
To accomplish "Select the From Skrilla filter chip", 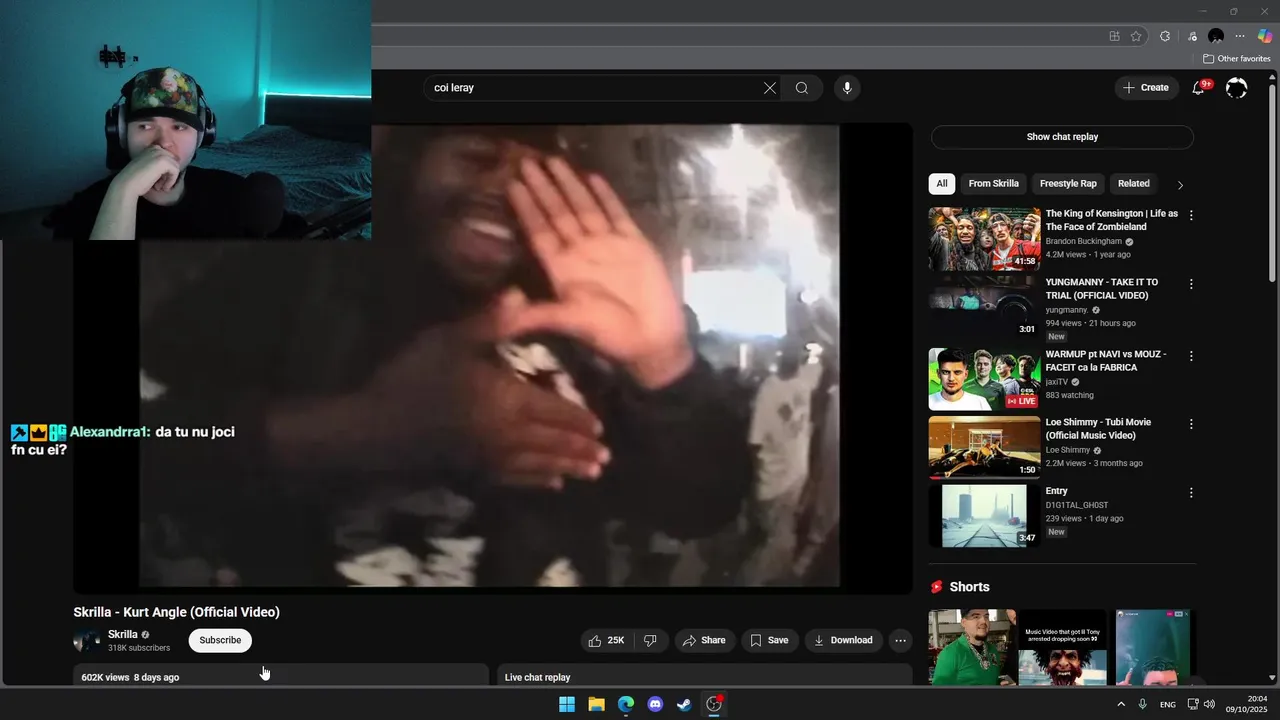I will coord(993,184).
